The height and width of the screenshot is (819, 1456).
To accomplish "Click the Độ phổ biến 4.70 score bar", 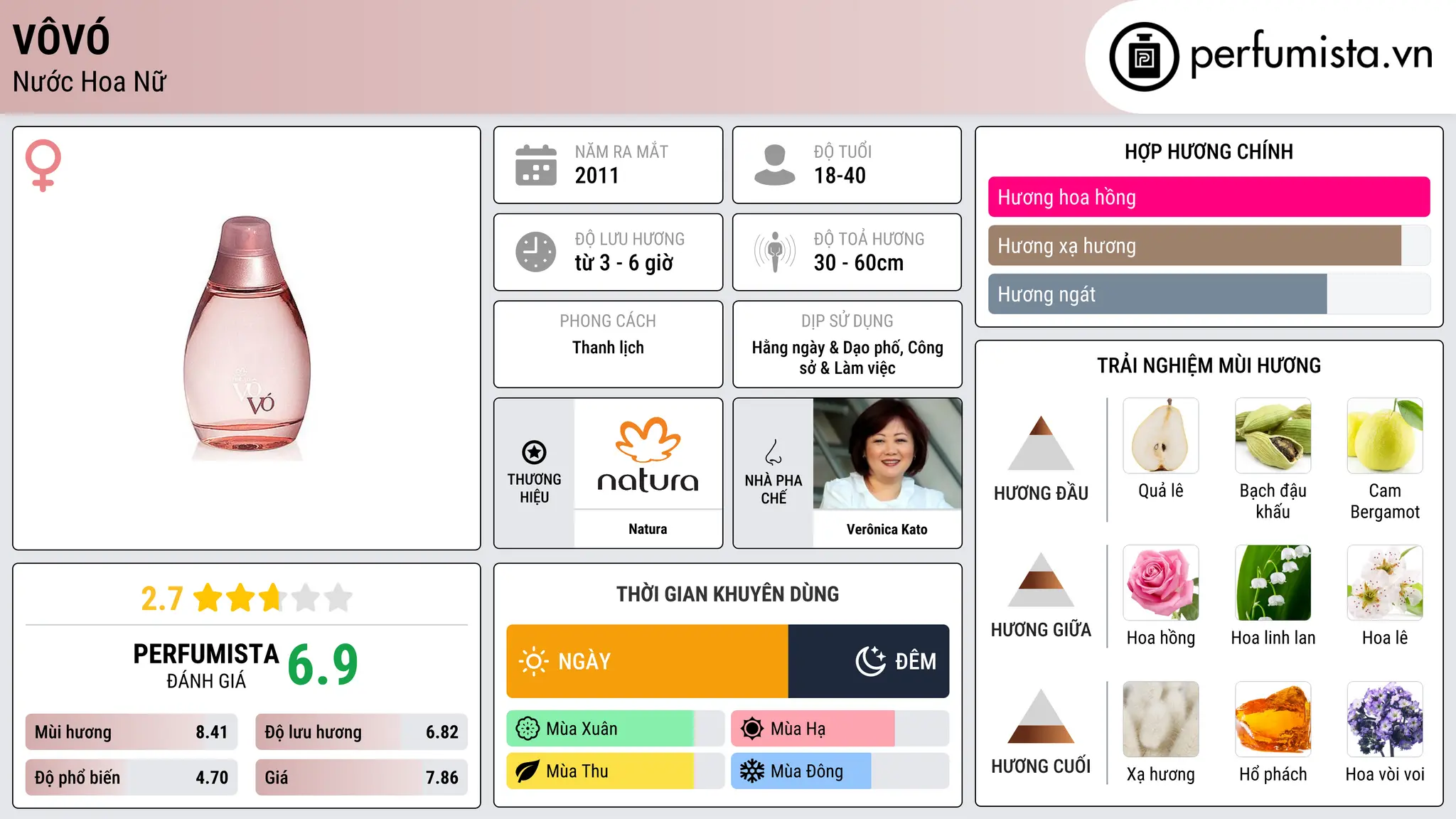I will click(x=132, y=777).
